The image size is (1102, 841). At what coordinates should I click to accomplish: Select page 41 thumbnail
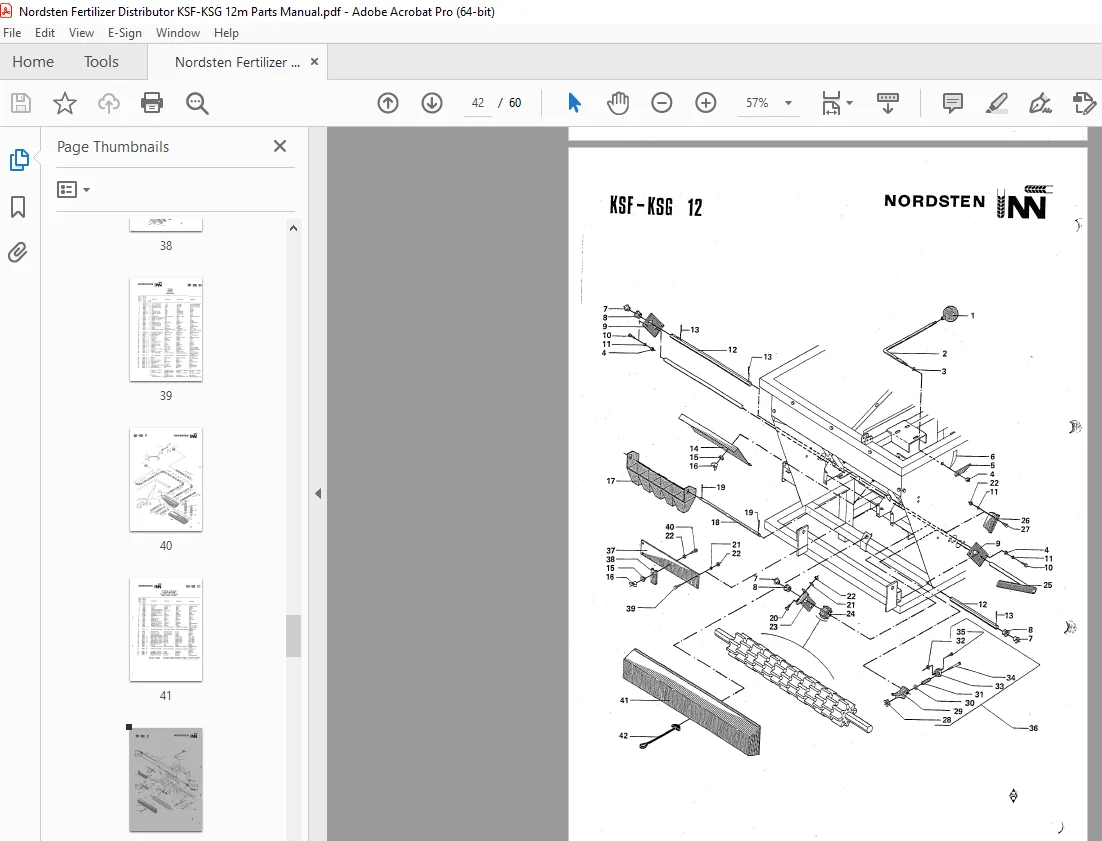click(x=166, y=630)
